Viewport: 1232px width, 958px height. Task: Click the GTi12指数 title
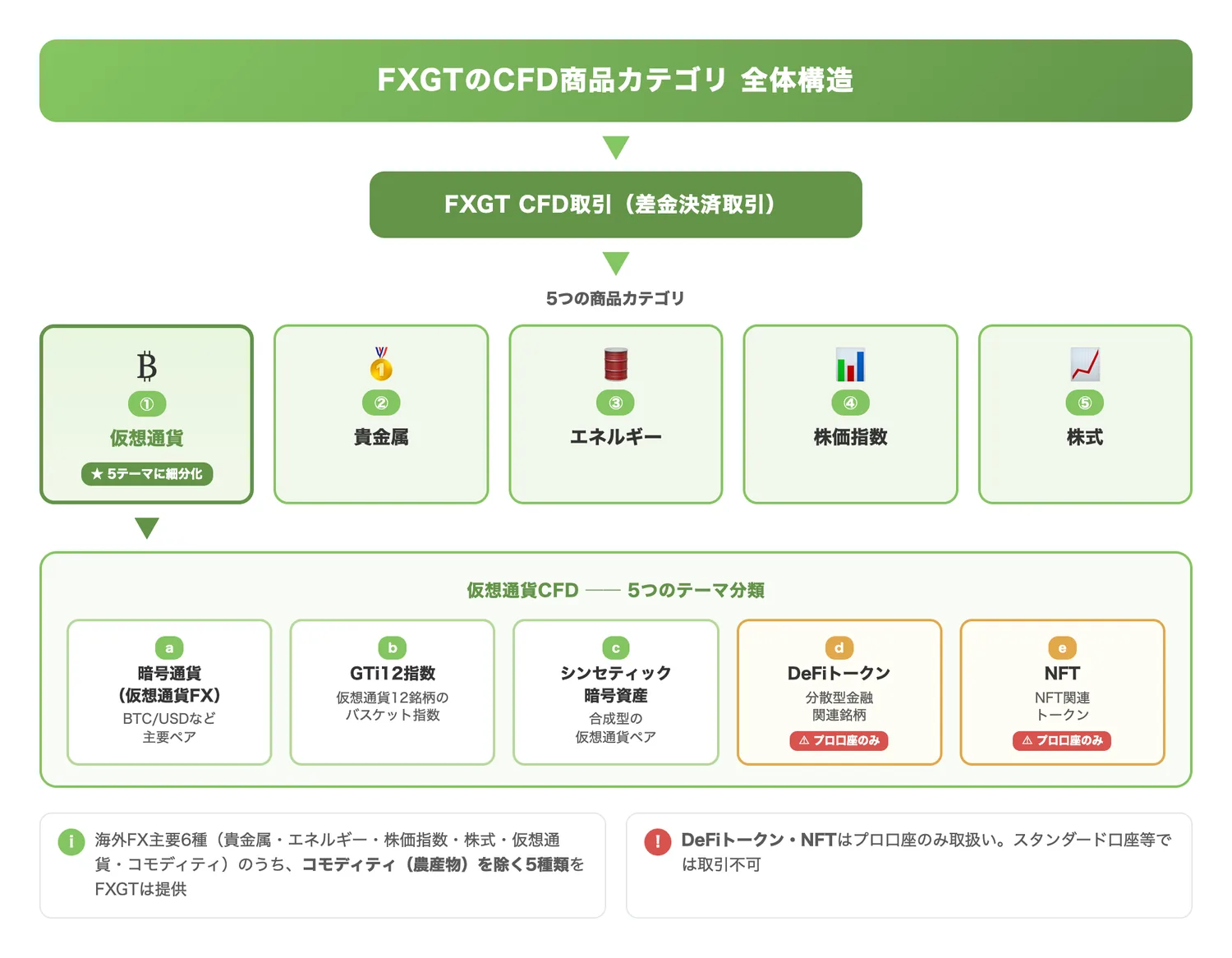(393, 673)
